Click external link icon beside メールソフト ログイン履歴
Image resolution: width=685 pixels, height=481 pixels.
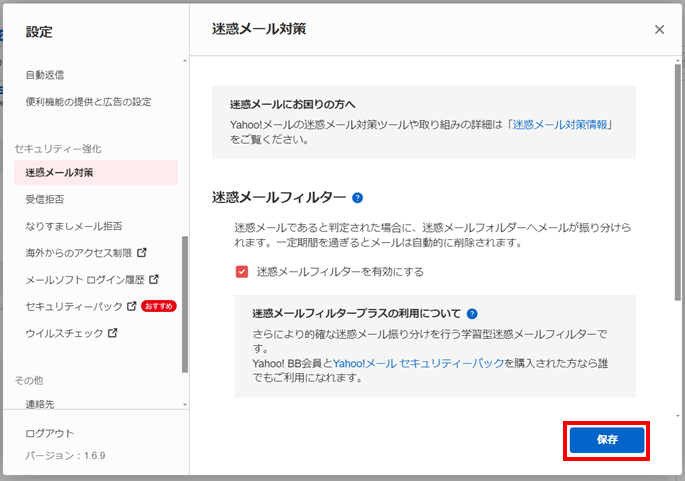(153, 279)
